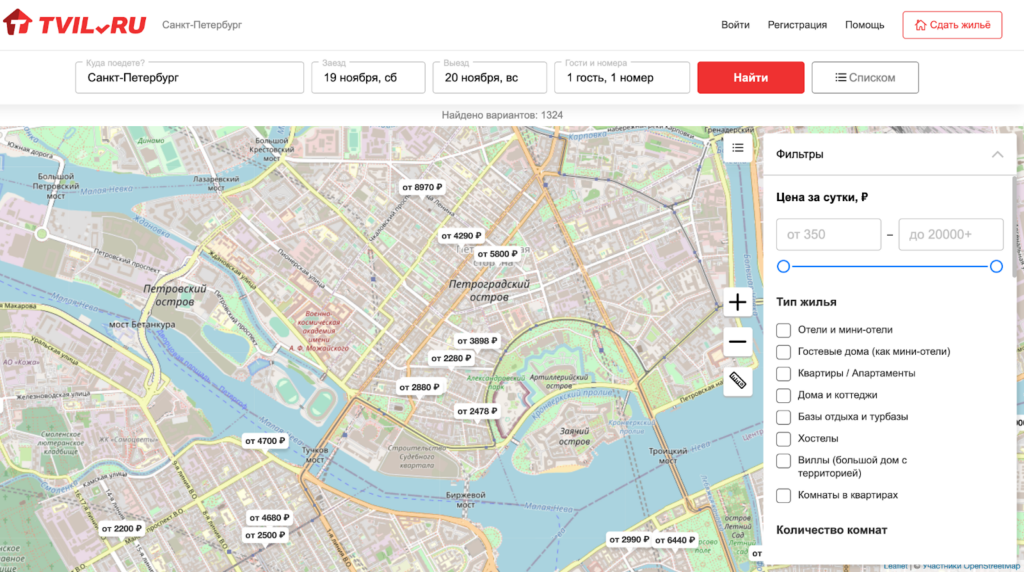
Task: Zoom in the map with plus button
Action: [x=737, y=302]
